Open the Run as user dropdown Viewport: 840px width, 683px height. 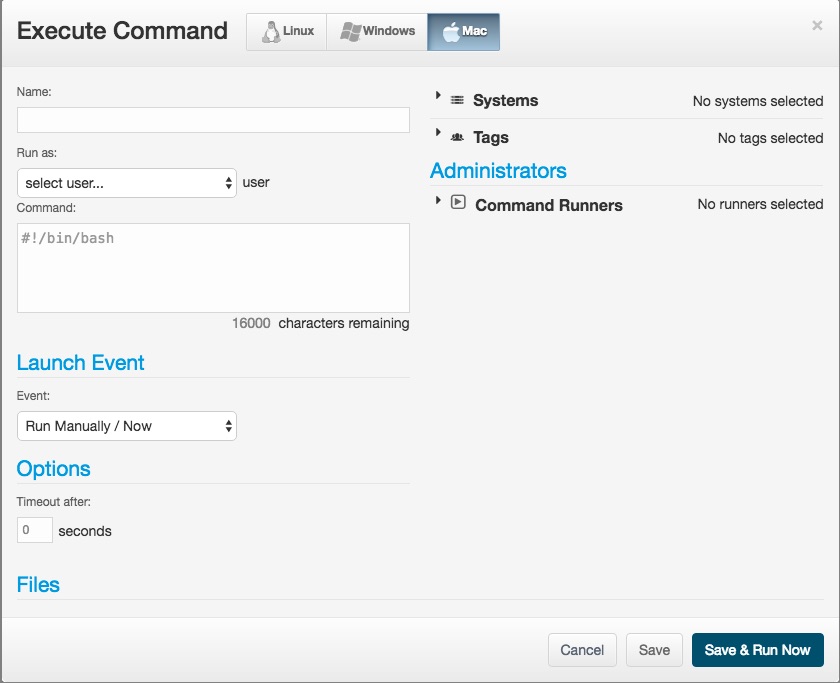(x=127, y=183)
